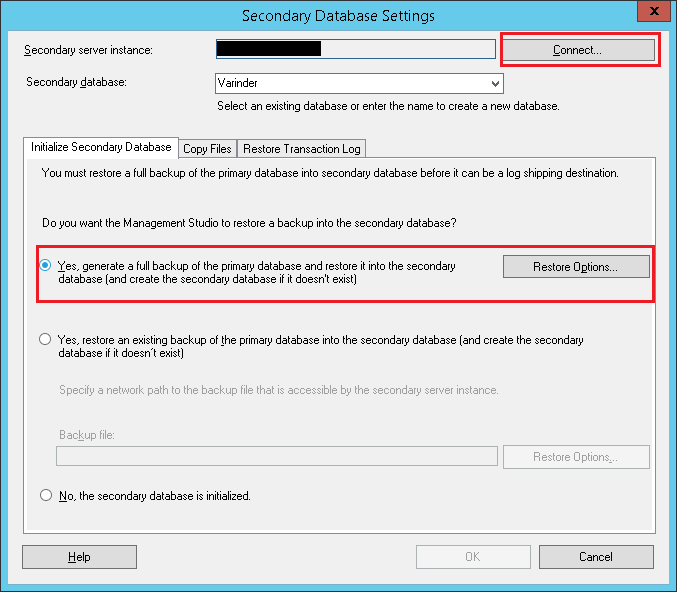The width and height of the screenshot is (677, 592).
Task: Click the Backup file label
Action: tap(88, 436)
